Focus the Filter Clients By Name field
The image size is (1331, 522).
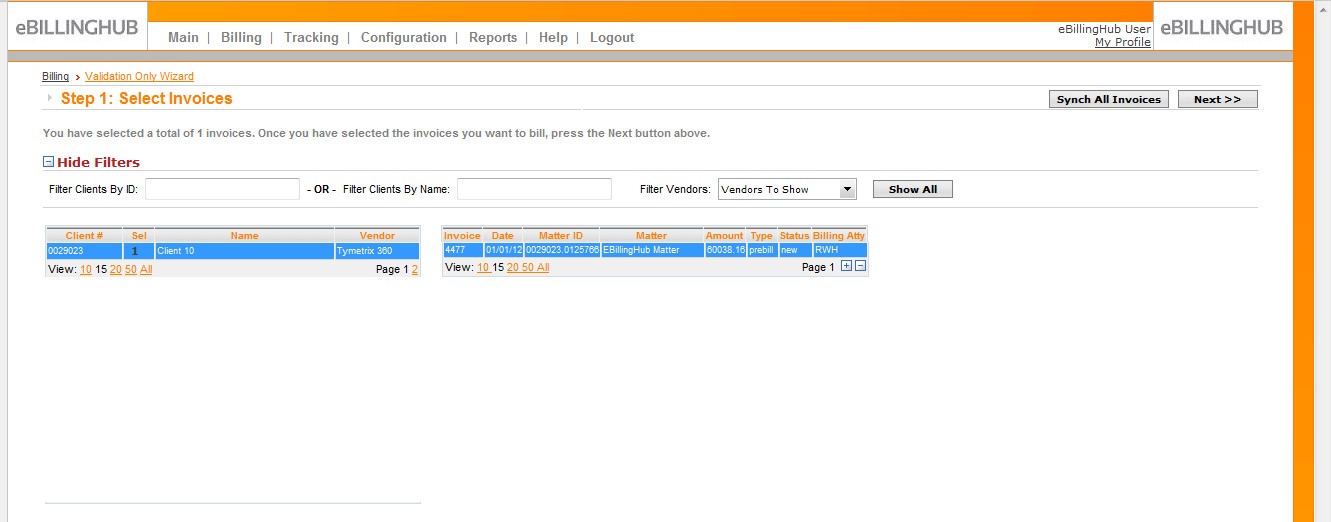coord(534,189)
